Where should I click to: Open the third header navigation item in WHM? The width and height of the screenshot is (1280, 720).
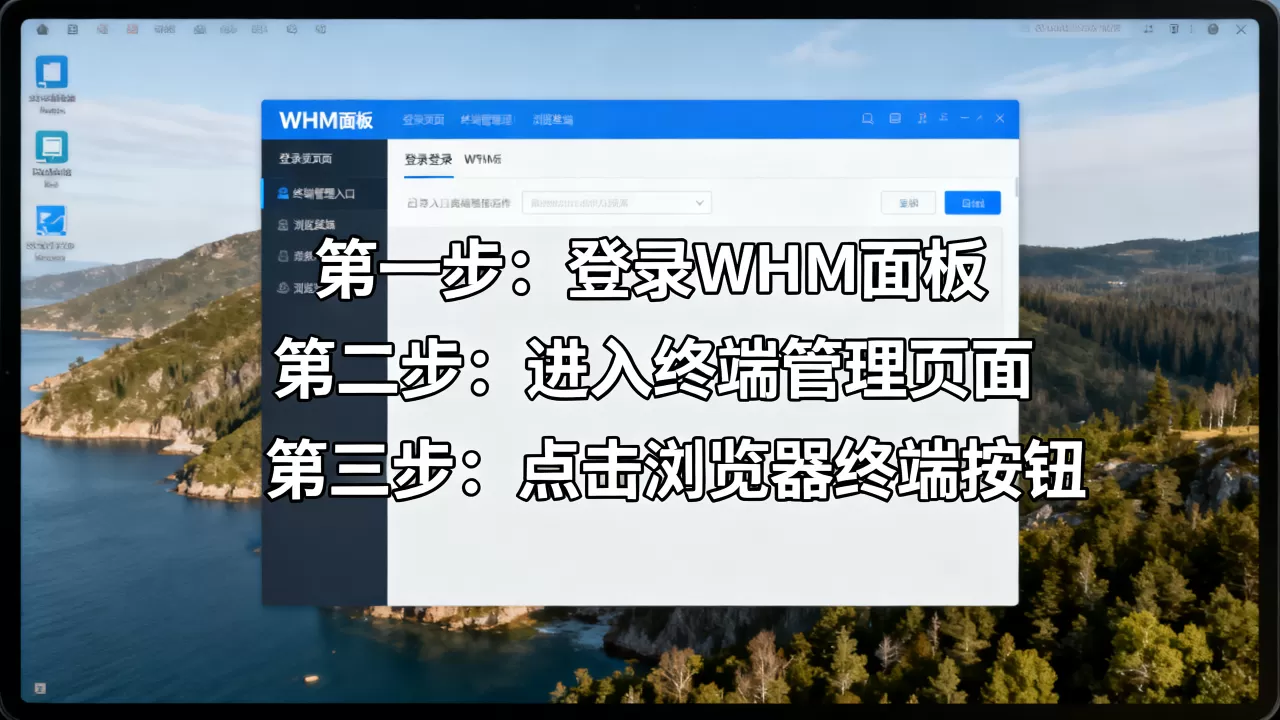(x=553, y=120)
